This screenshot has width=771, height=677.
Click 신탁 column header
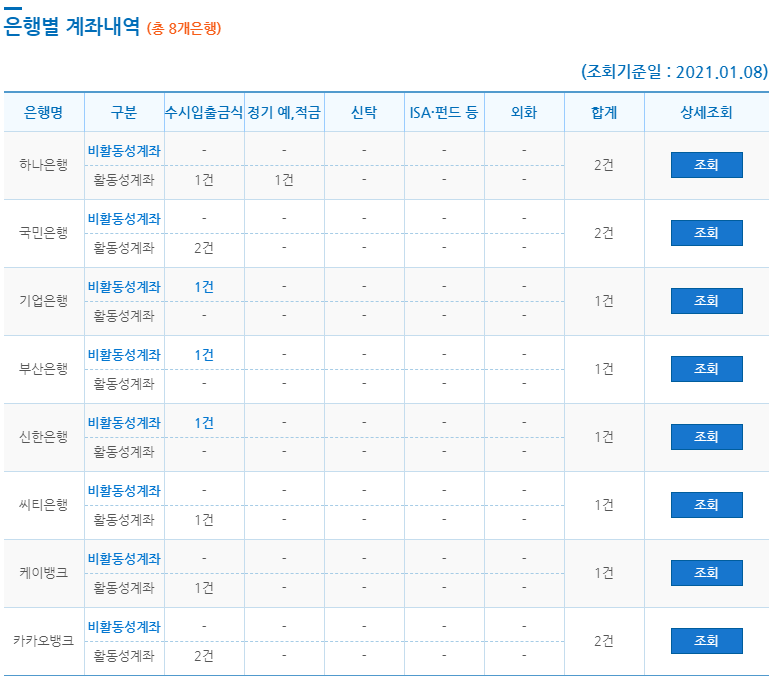pyautogui.click(x=364, y=113)
